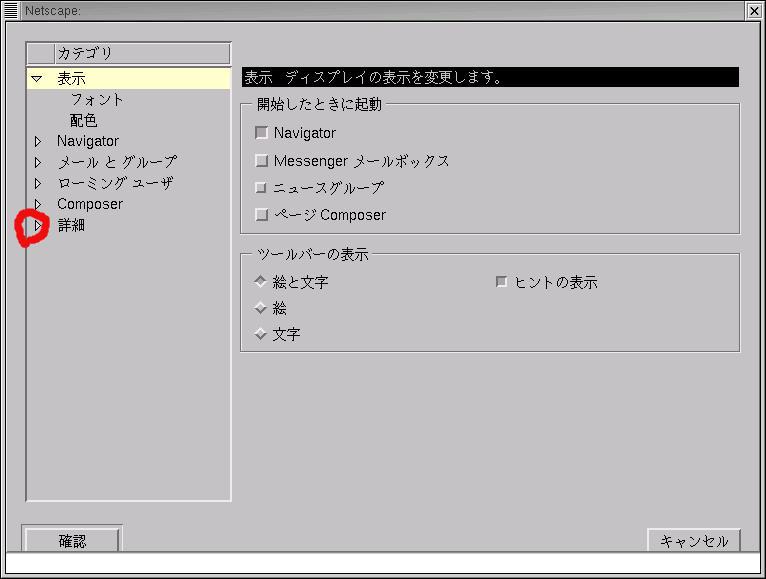Select the メール と グループ label

tap(117, 162)
